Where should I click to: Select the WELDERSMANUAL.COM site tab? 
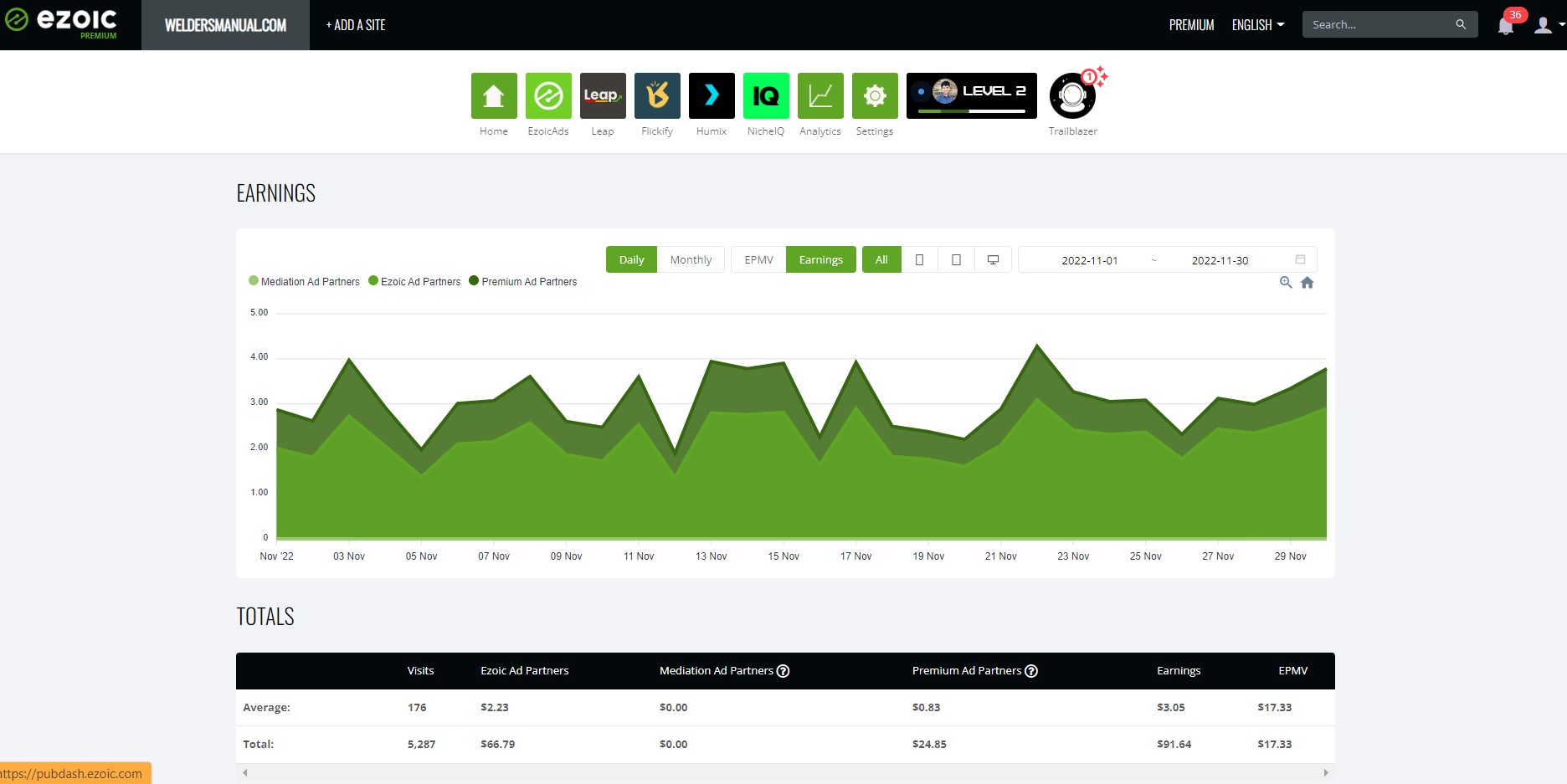pyautogui.click(x=225, y=25)
